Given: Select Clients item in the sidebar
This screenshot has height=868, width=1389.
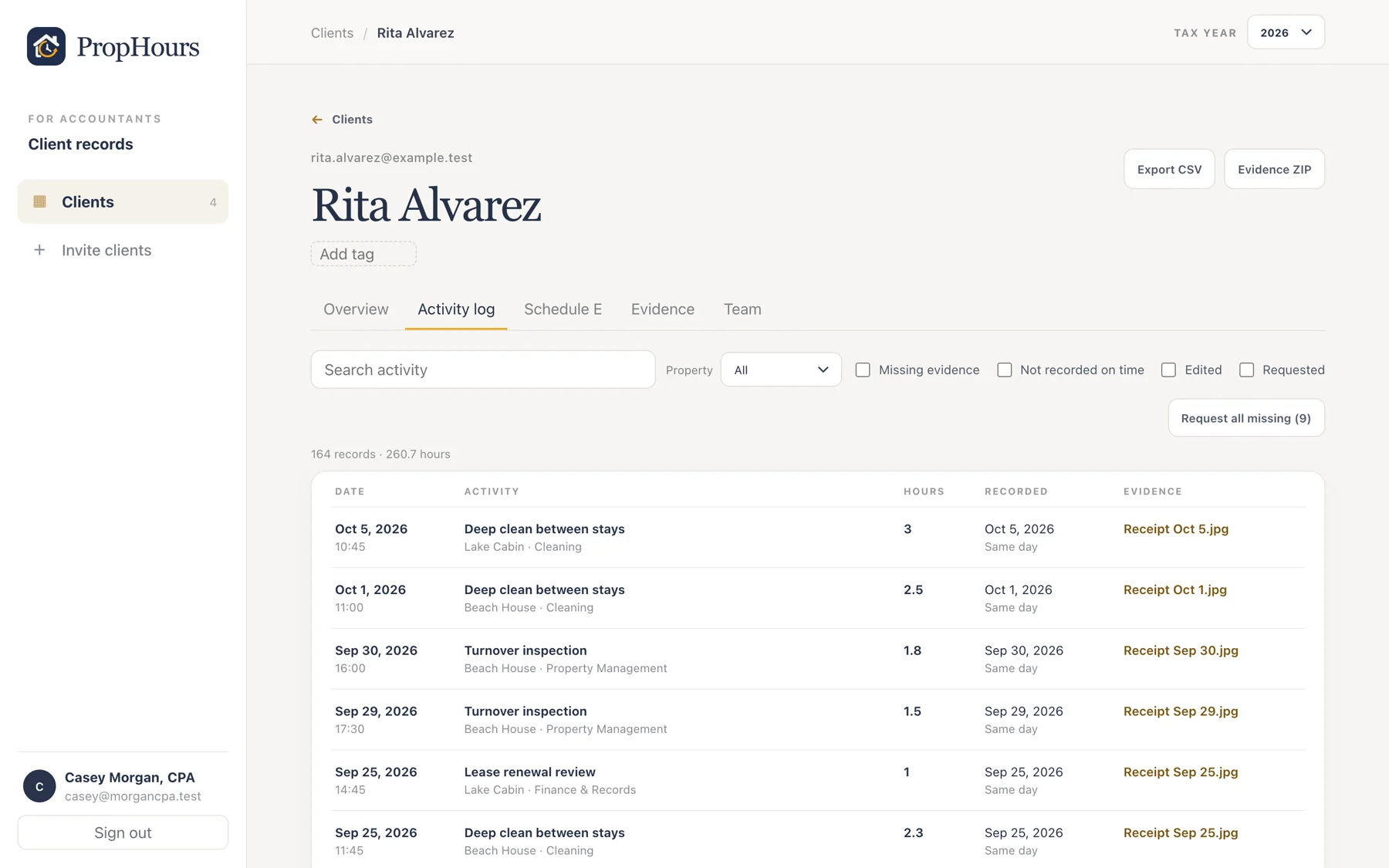Looking at the screenshot, I should (x=123, y=201).
